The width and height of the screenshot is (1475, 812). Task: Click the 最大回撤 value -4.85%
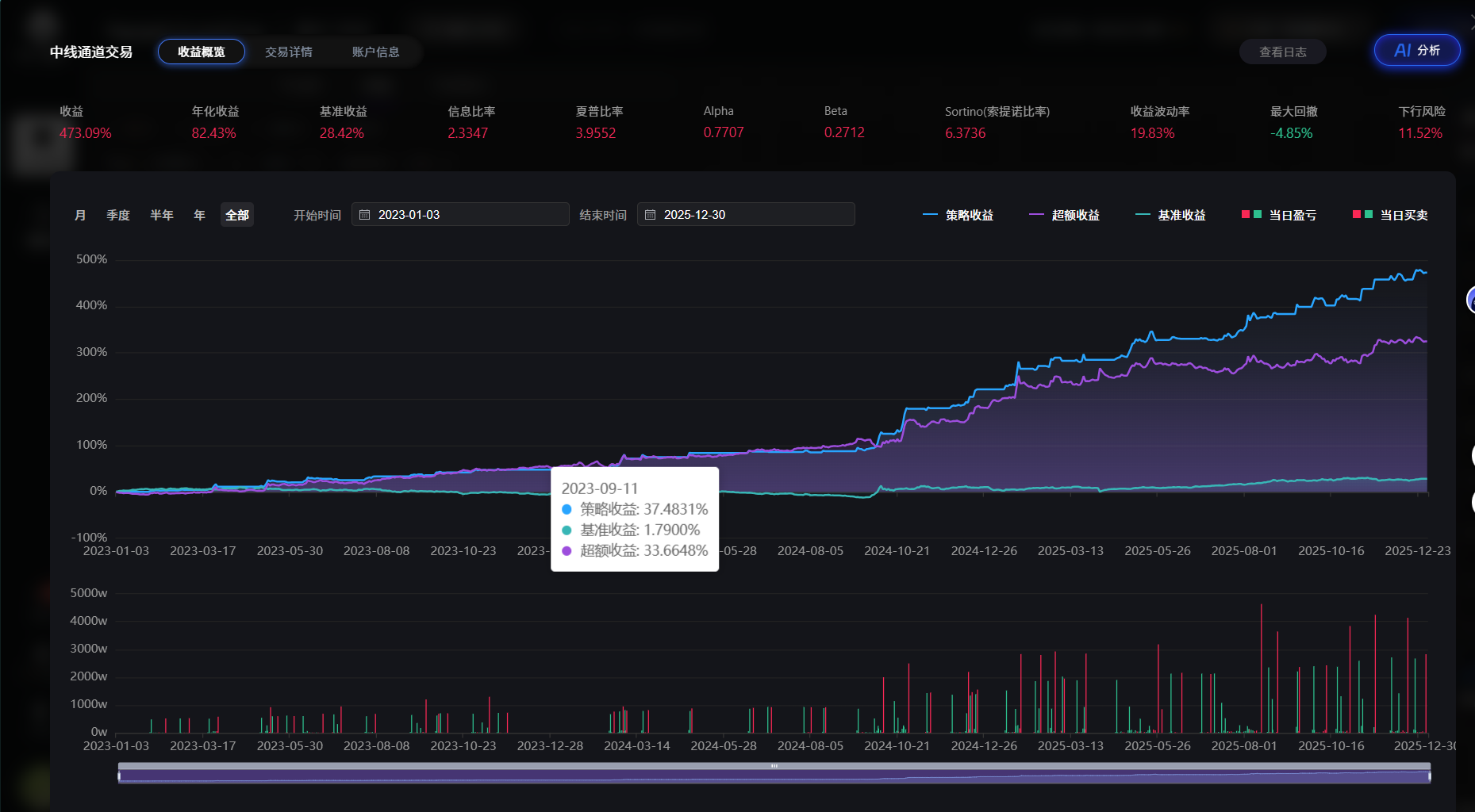pos(1291,133)
